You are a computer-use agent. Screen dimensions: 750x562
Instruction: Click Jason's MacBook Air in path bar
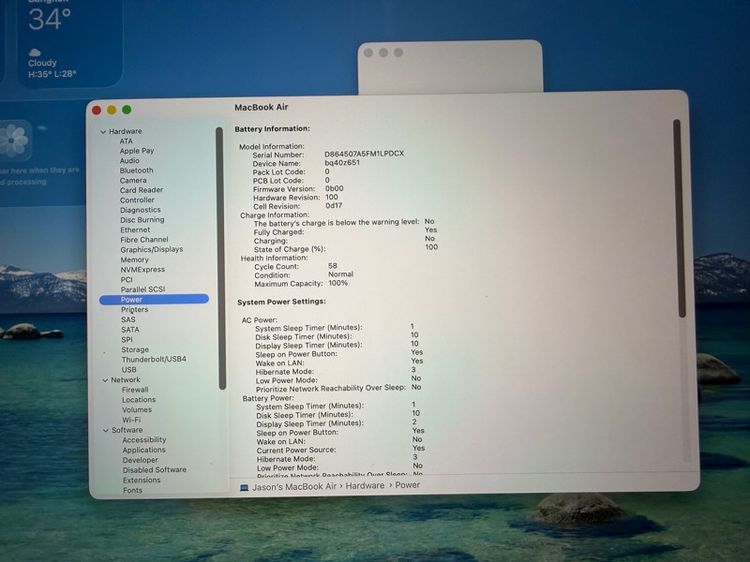coord(295,486)
